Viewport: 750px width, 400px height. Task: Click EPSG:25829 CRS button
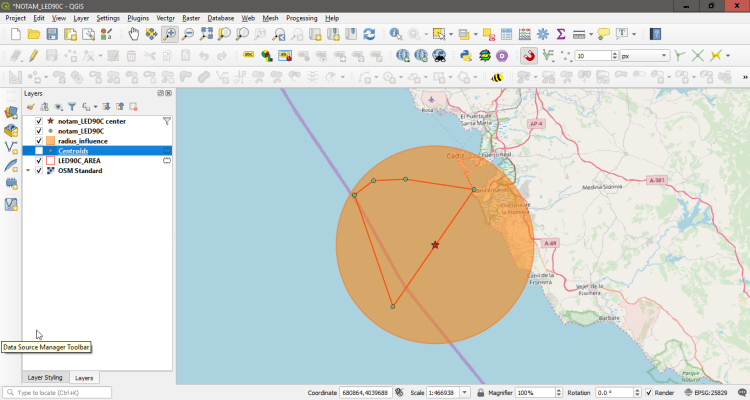tap(706, 392)
